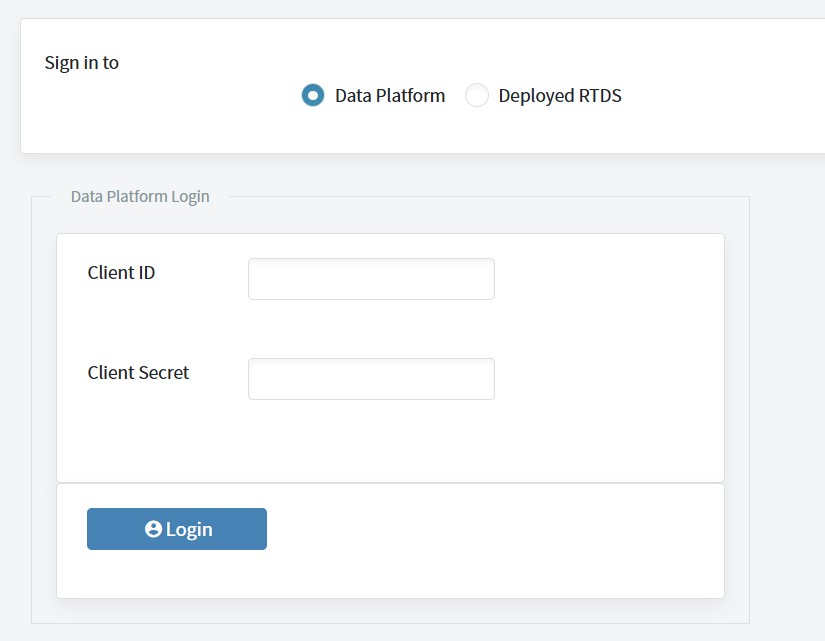
Task: Select the Data Platform radio button
Action: (x=313, y=95)
